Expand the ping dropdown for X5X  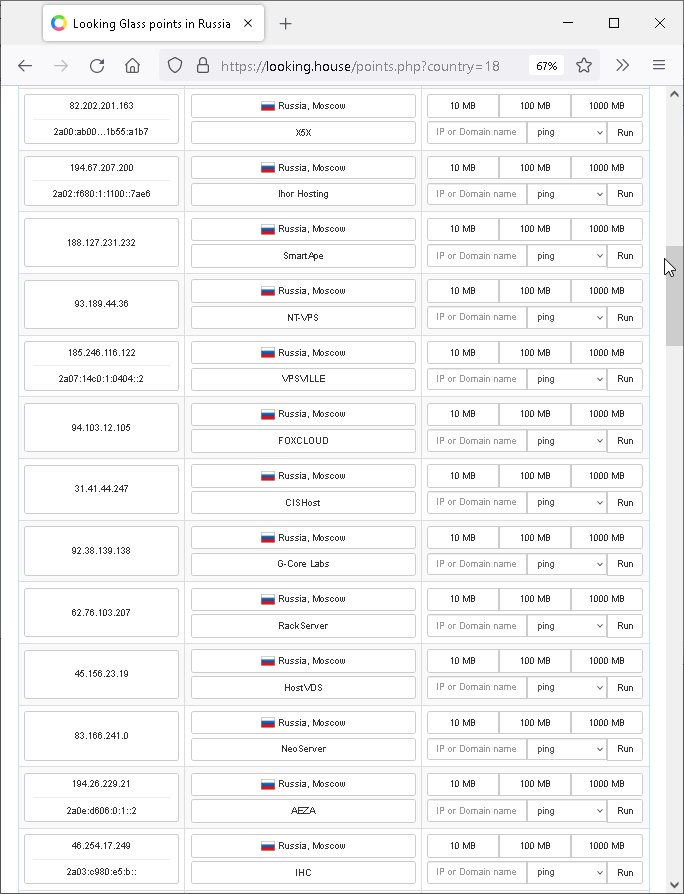[567, 132]
